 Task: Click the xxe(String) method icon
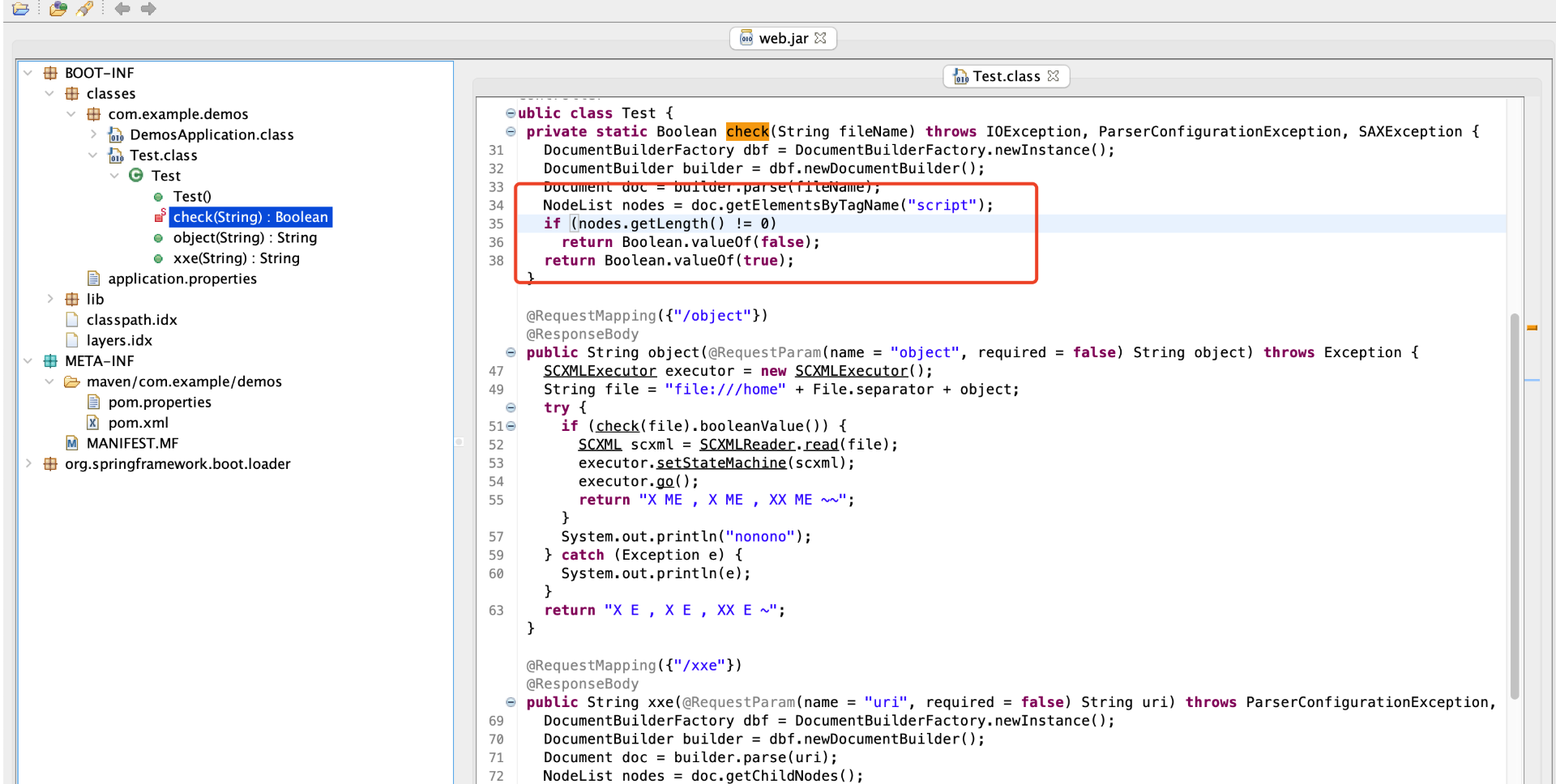[158, 258]
